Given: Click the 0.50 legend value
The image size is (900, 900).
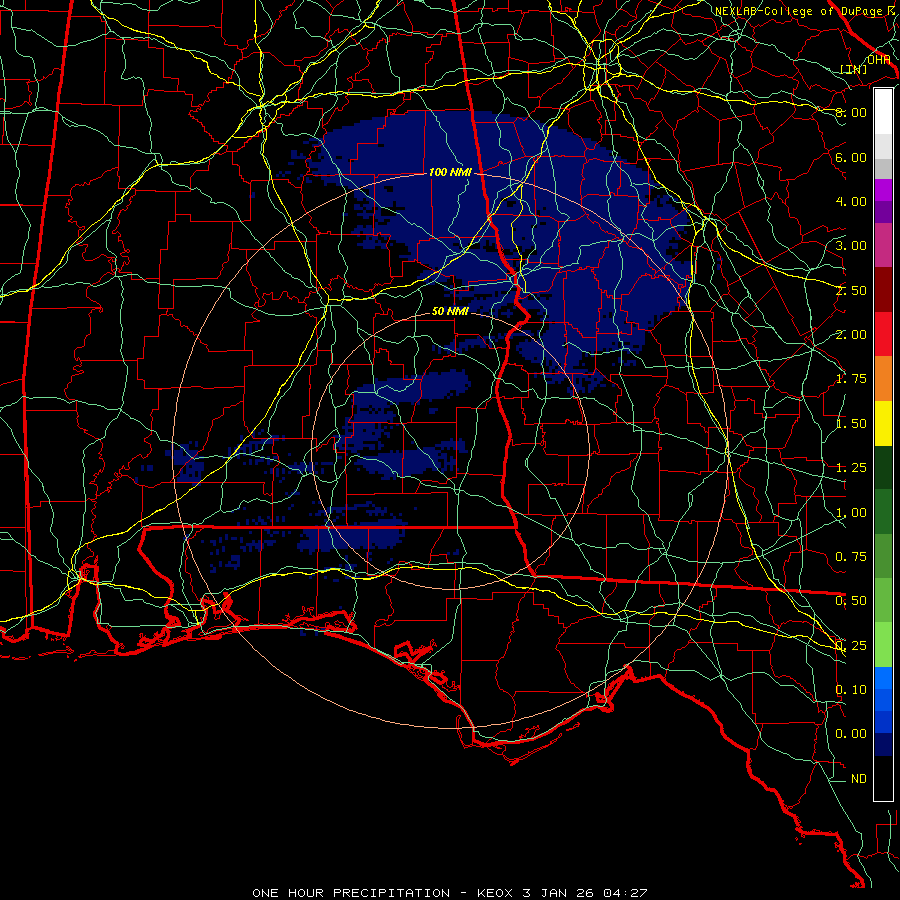Looking at the screenshot, I should click(851, 601).
